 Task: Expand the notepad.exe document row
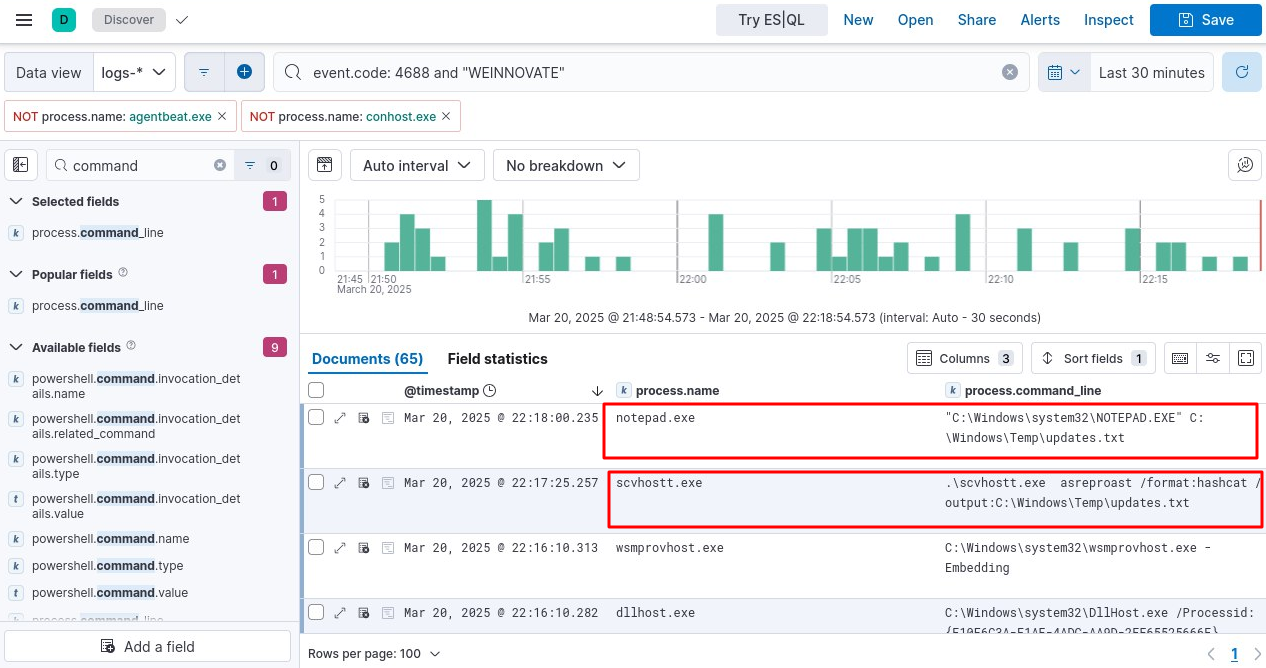tap(340, 418)
